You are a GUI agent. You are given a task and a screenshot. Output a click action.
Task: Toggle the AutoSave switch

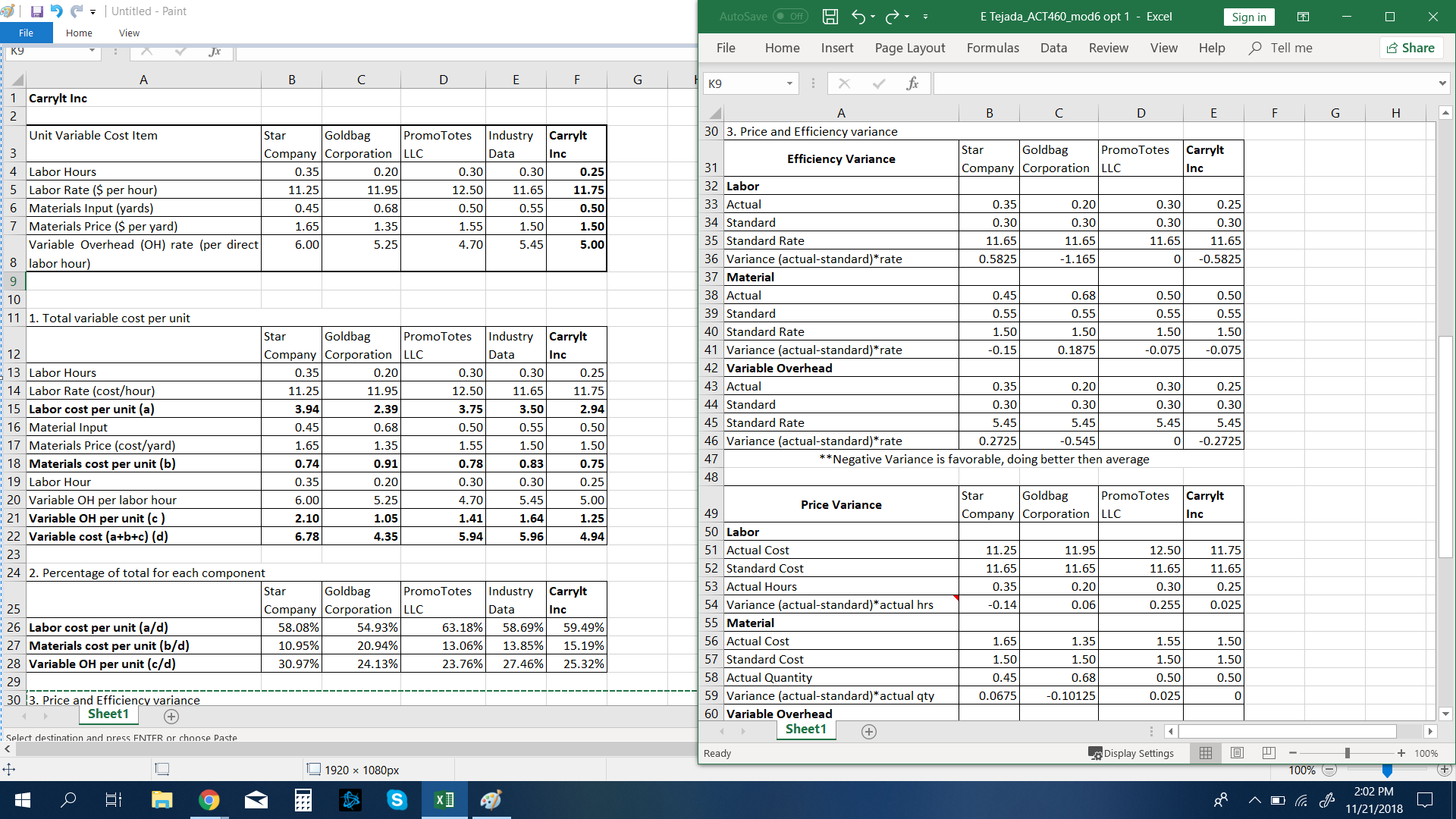[790, 17]
